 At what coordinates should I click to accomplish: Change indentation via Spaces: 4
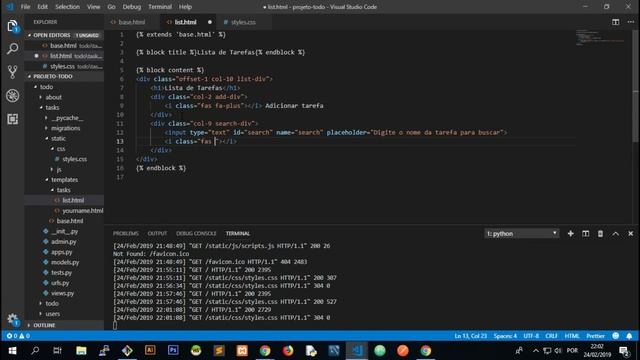505,336
